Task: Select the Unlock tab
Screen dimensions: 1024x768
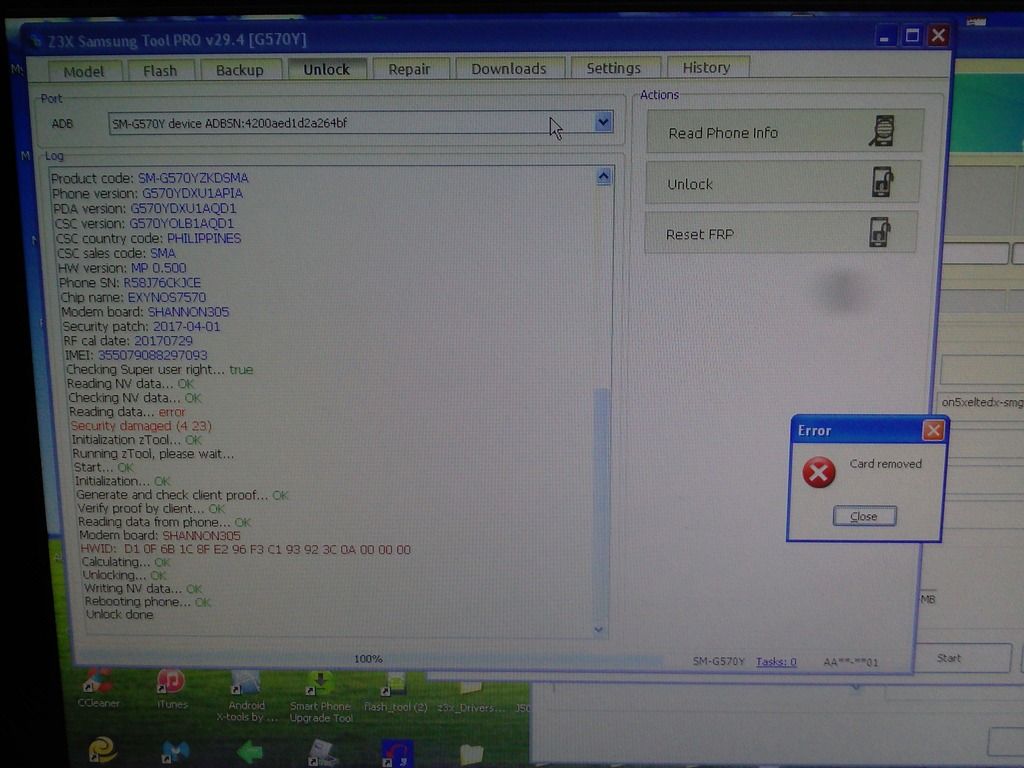Action: pyautogui.click(x=327, y=69)
